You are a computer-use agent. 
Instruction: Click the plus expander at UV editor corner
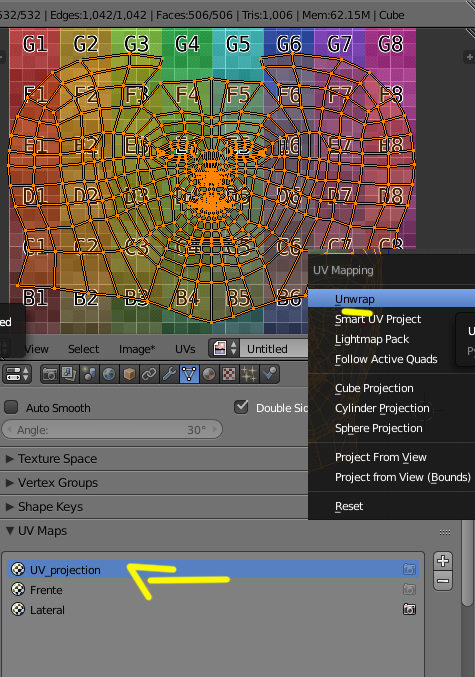point(469,57)
